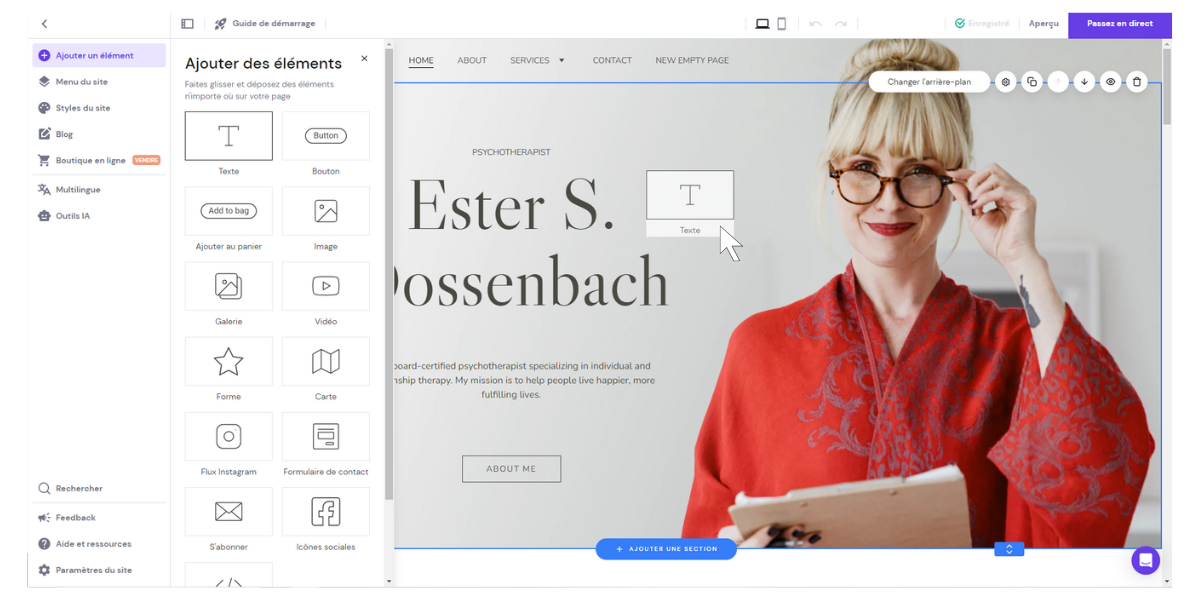This screenshot has width=1200, height=600.
Task: Open Ajouter un élément in sidebar
Action: pyautogui.click(x=99, y=56)
